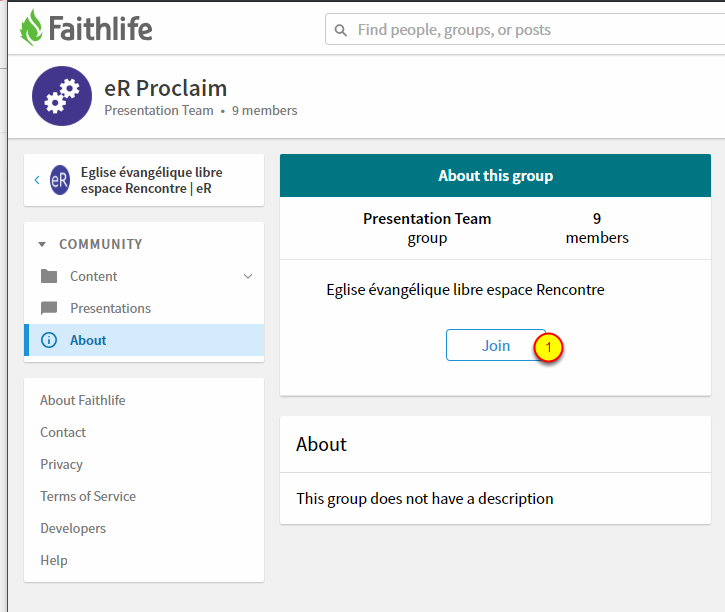Open Terms of Service link
725x612 pixels.
(88, 497)
